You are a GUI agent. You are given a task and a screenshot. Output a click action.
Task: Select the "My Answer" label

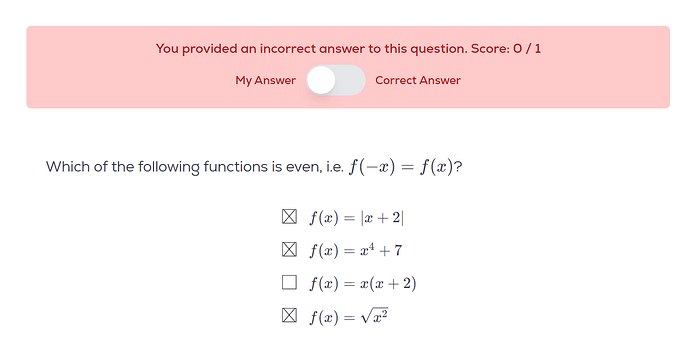click(x=265, y=80)
